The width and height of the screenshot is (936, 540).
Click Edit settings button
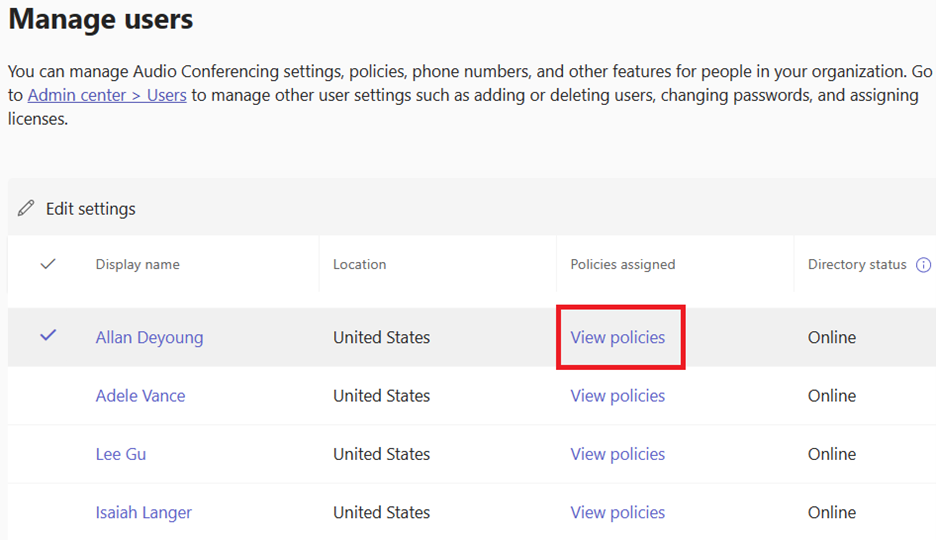(90, 209)
